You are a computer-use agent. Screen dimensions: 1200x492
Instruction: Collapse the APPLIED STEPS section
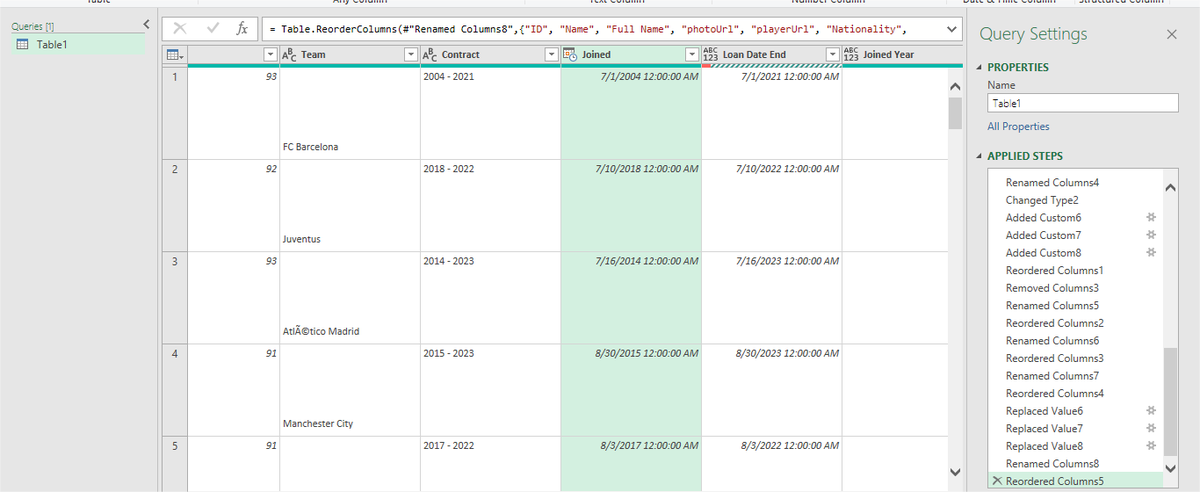979,157
